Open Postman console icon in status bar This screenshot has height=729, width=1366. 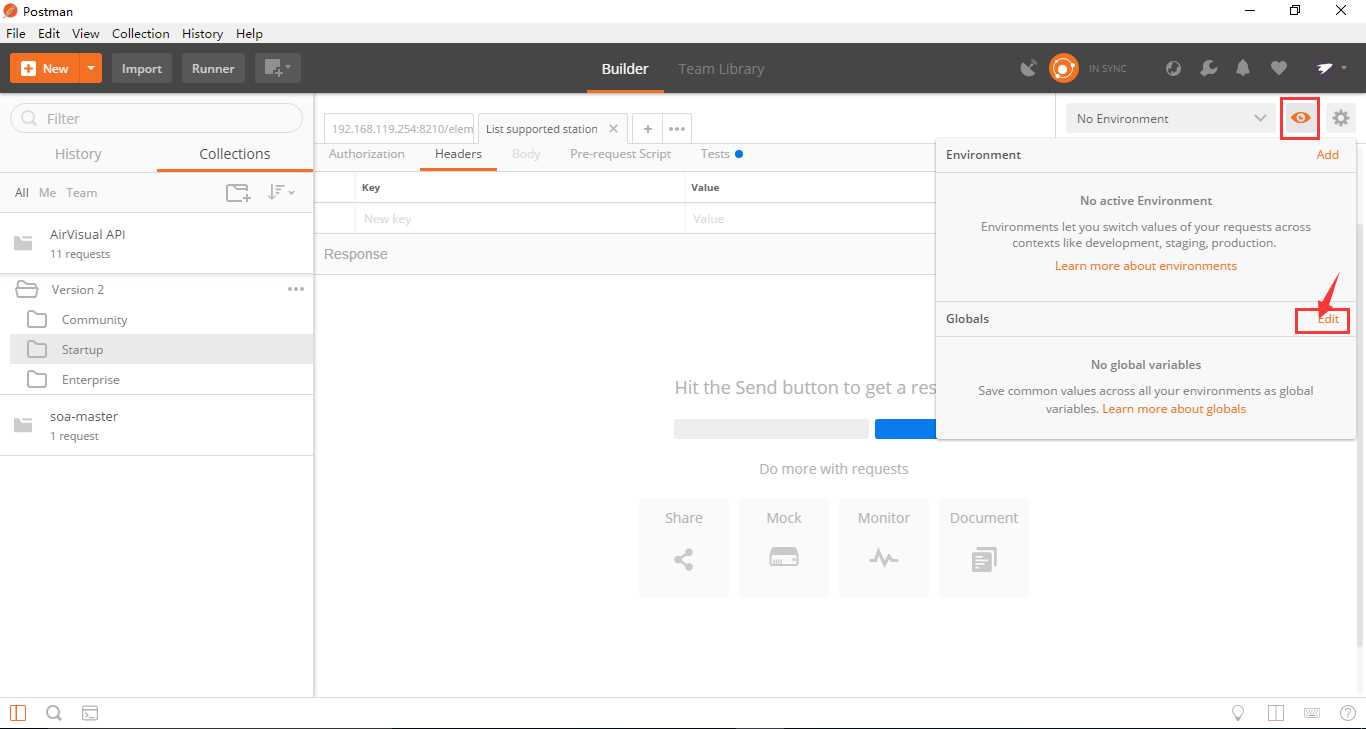pos(90,713)
